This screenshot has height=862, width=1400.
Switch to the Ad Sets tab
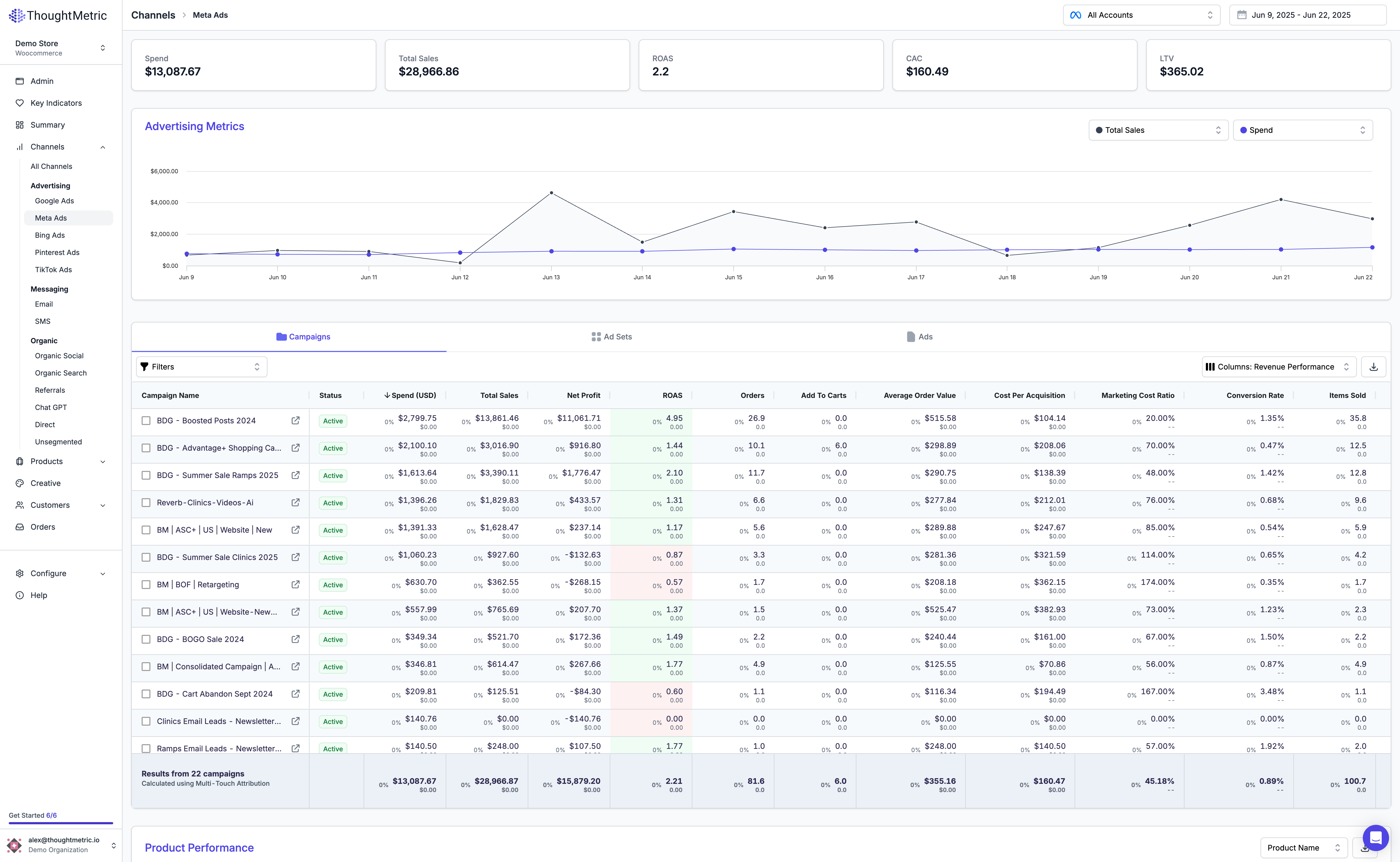(x=611, y=337)
